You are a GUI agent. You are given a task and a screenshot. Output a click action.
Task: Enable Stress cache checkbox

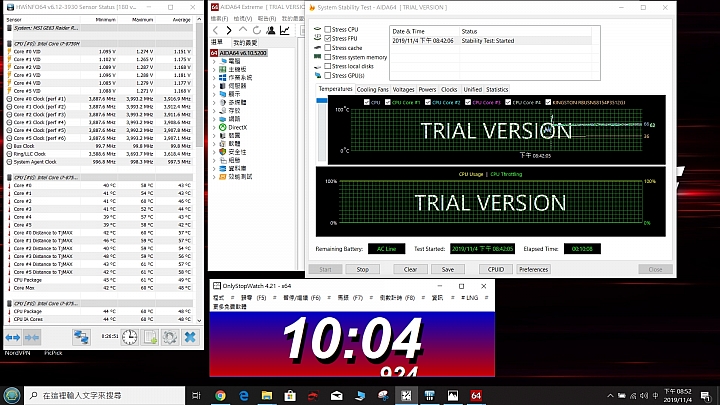coord(327,48)
